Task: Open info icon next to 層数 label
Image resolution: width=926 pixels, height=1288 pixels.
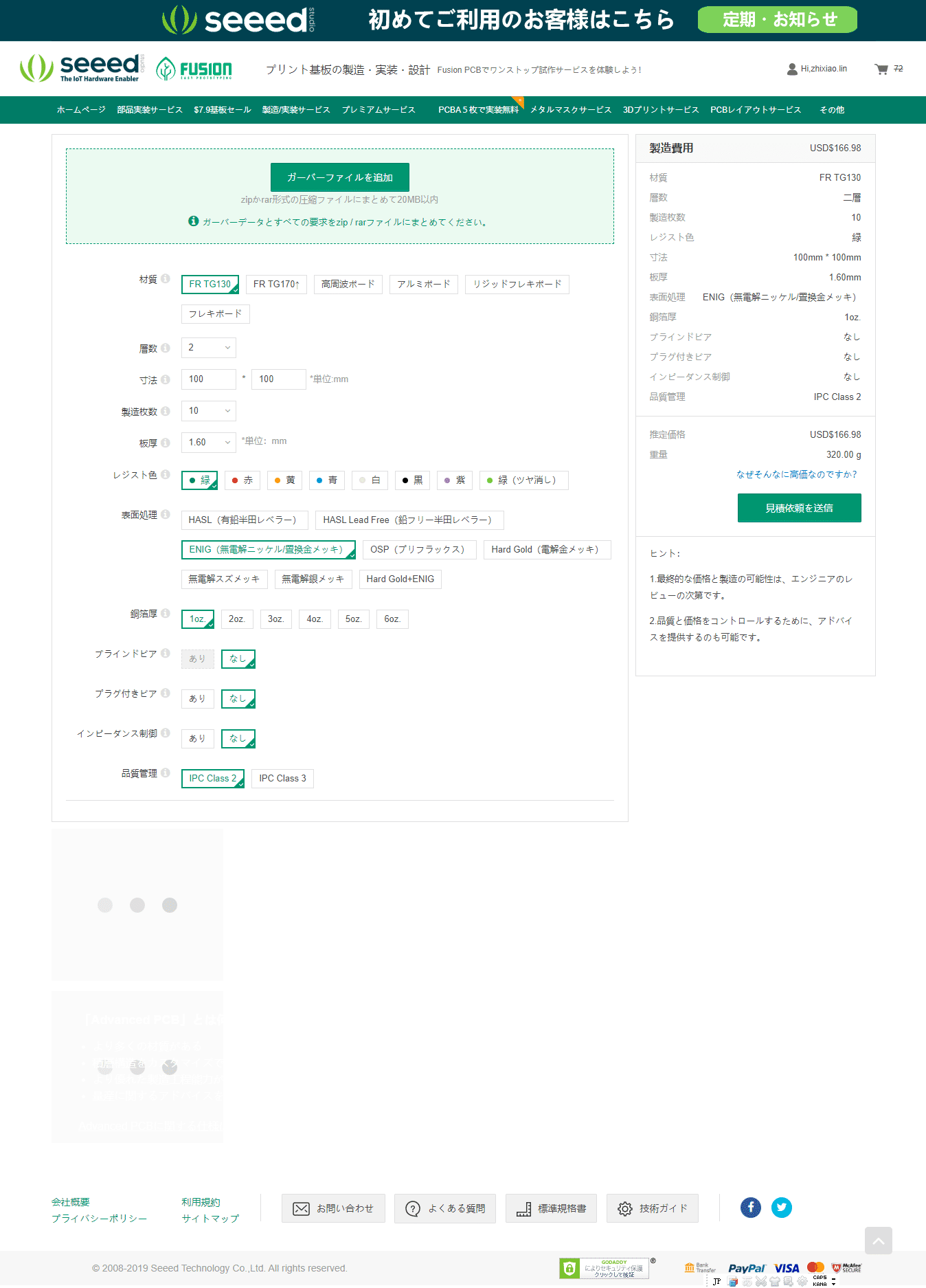Action: click(x=166, y=348)
